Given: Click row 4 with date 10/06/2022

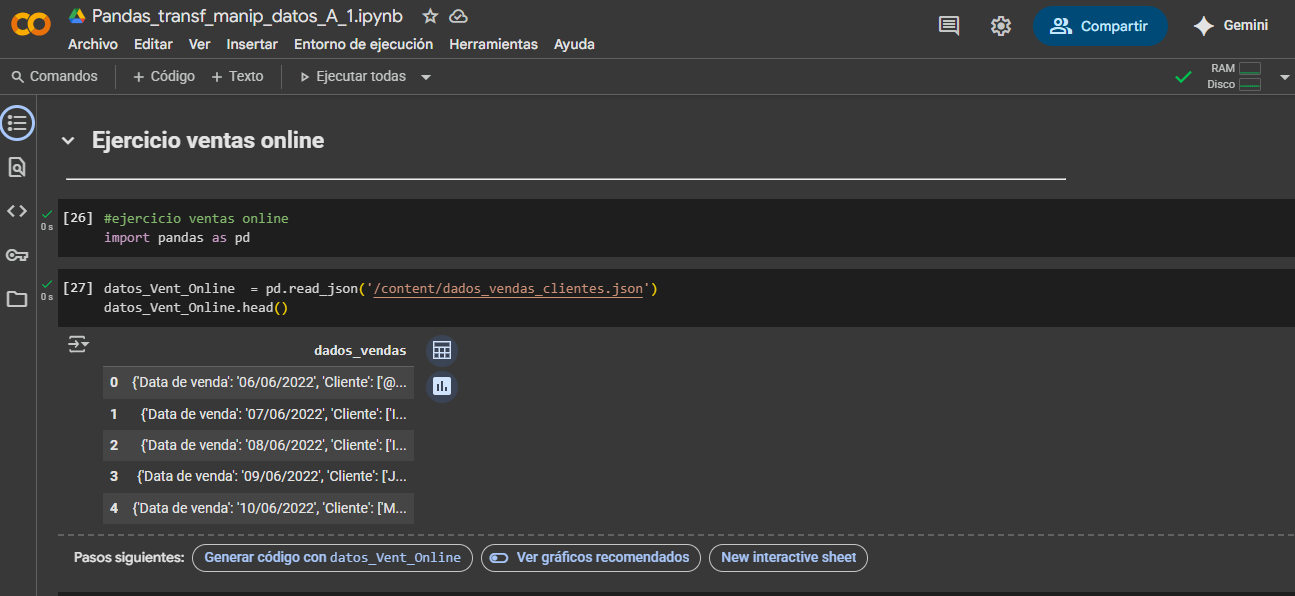Looking at the screenshot, I should [x=258, y=508].
